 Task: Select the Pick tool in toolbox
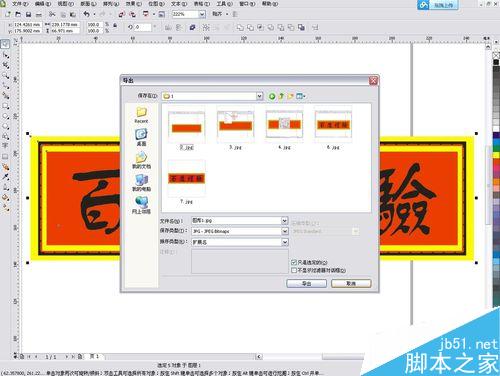pos(5,44)
